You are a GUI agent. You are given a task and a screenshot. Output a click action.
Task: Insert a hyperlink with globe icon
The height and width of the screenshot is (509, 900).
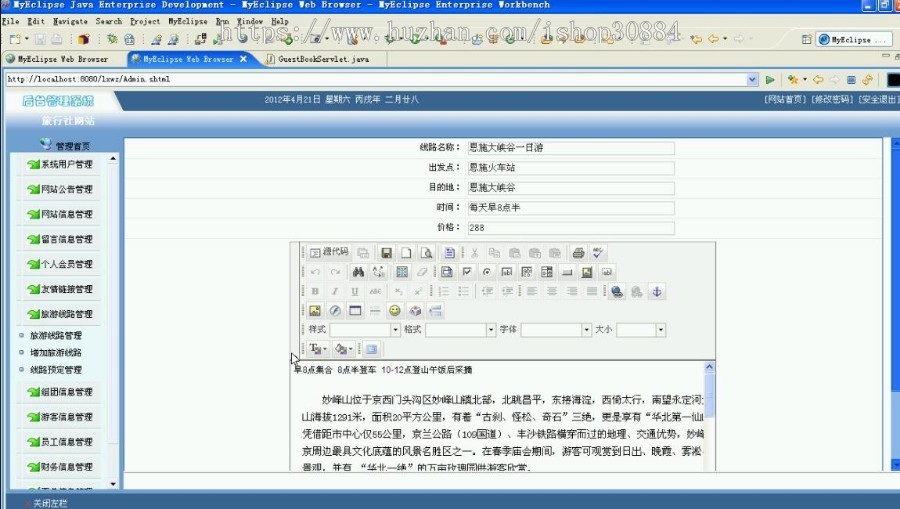617,292
